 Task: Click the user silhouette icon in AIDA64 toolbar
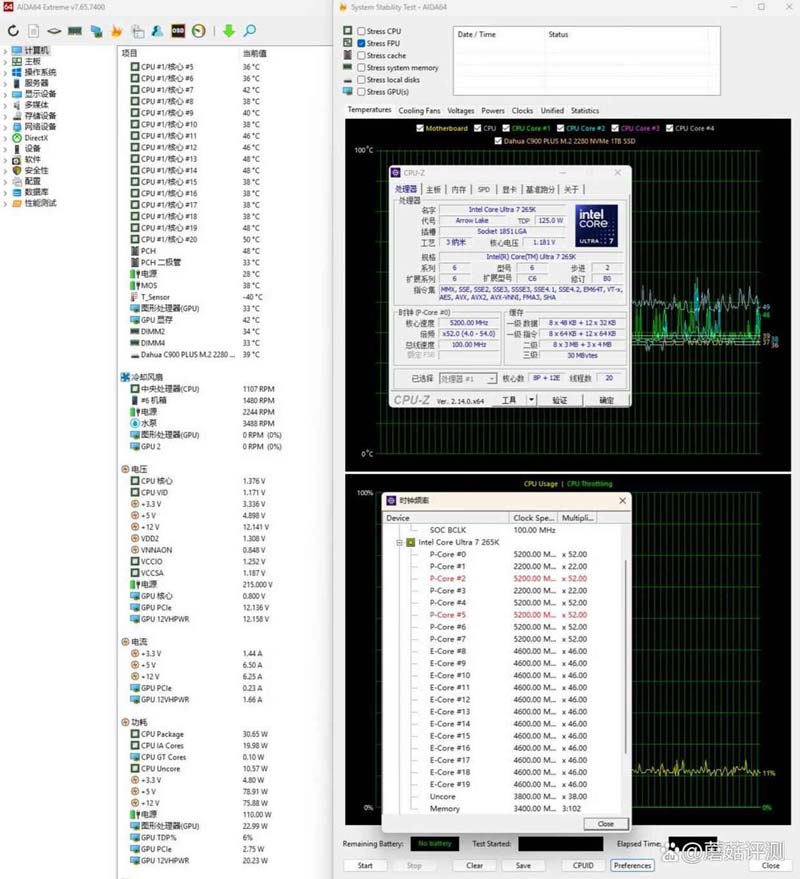[x=158, y=31]
